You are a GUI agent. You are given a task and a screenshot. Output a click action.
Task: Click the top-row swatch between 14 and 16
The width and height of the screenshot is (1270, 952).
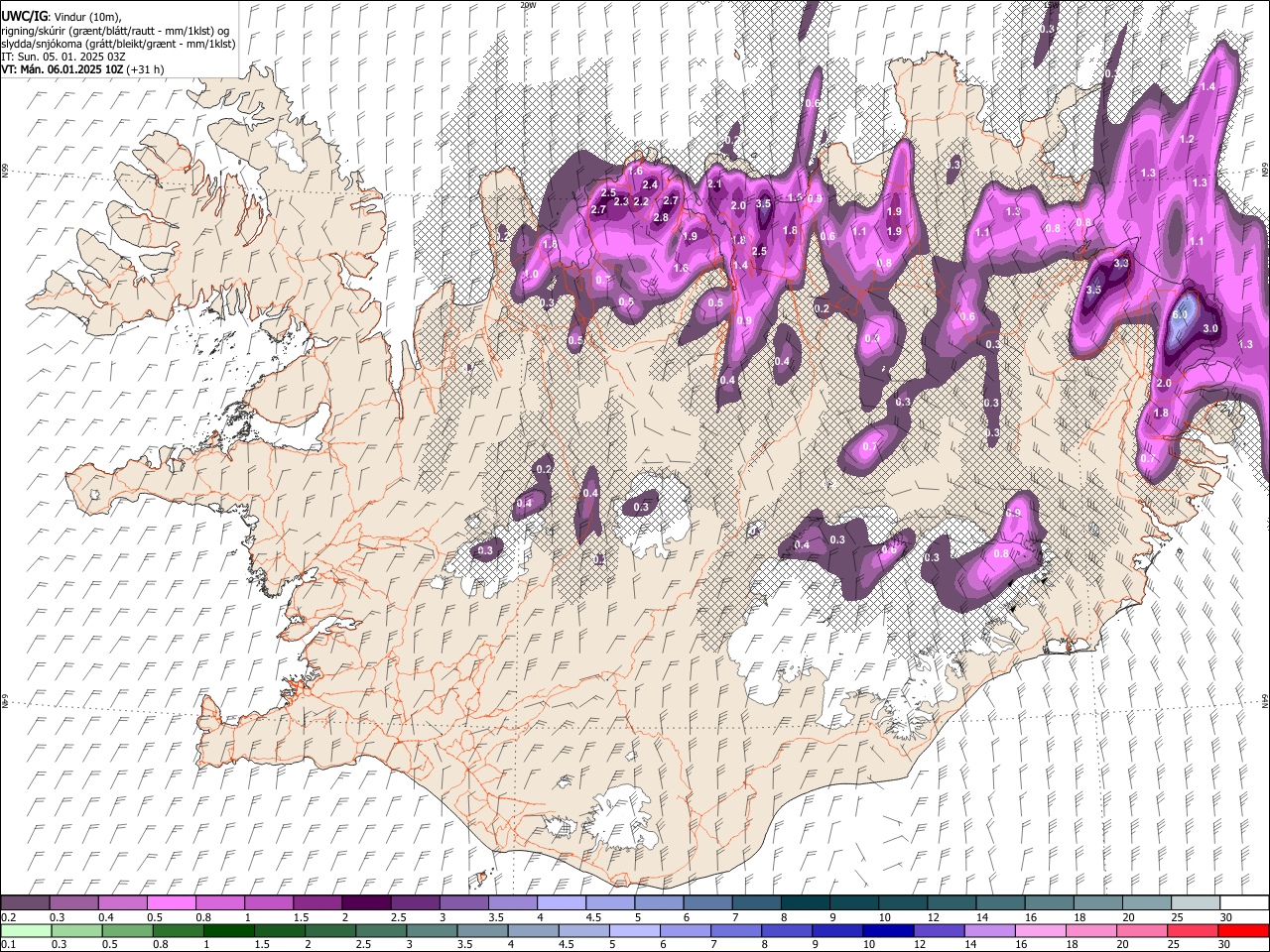click(1000, 902)
